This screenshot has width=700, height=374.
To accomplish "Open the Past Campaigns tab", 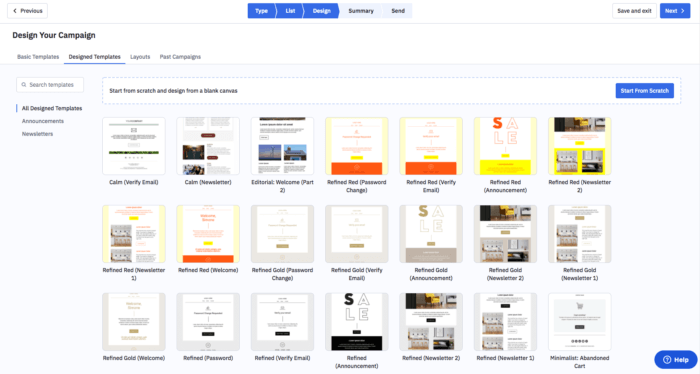I will click(180, 57).
